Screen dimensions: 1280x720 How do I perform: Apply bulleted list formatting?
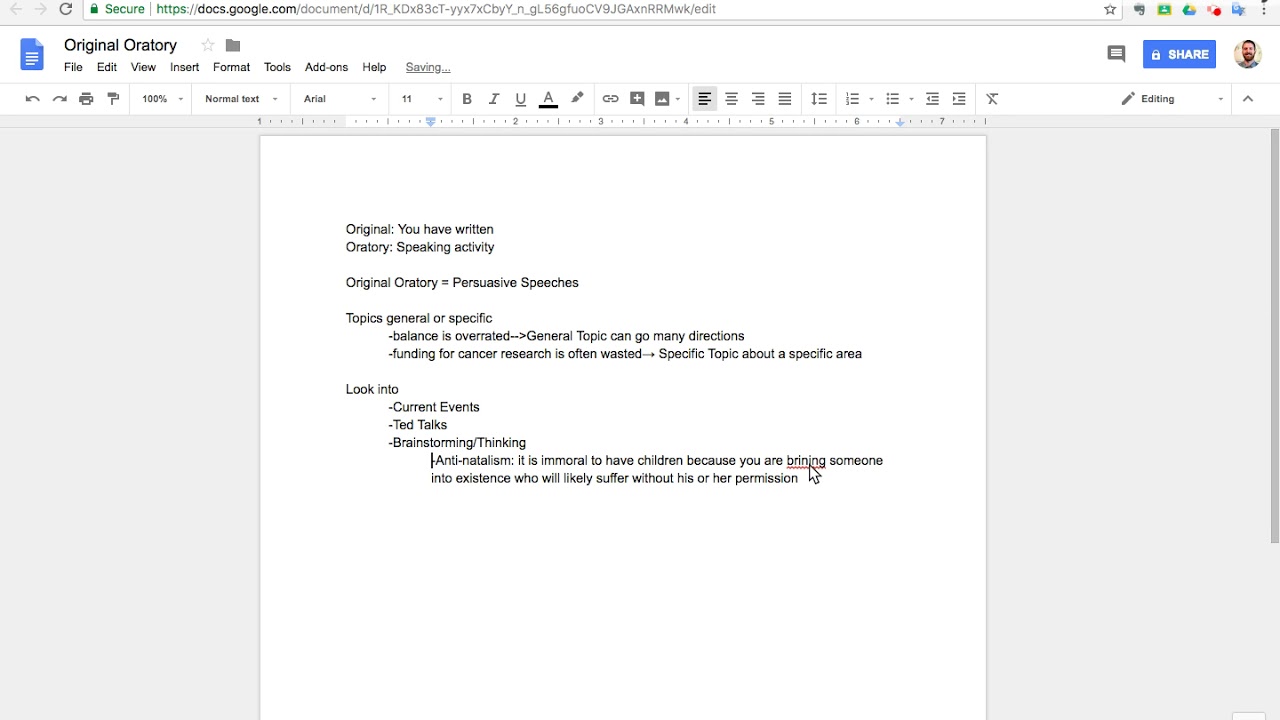893,99
